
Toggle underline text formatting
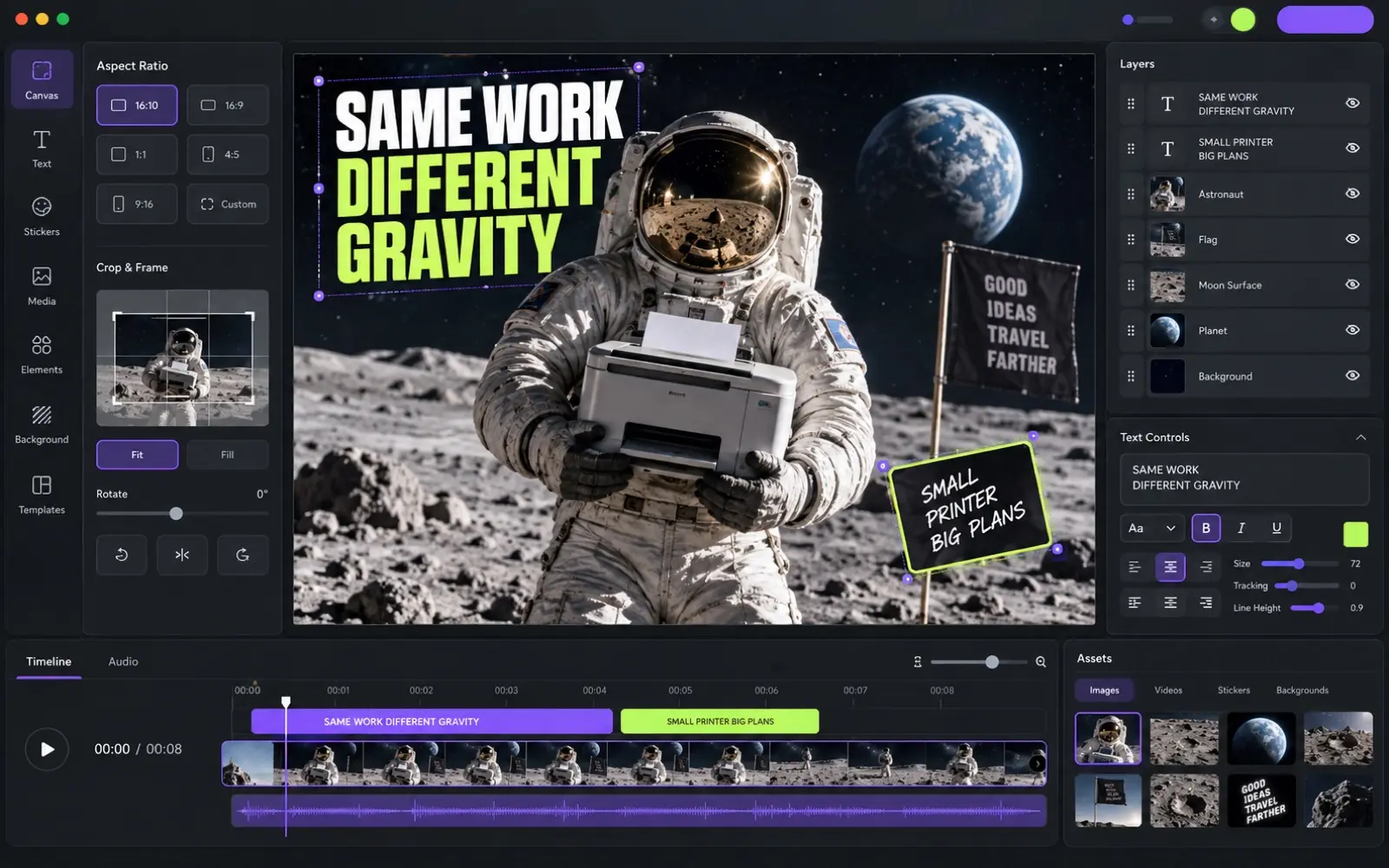pos(1276,528)
